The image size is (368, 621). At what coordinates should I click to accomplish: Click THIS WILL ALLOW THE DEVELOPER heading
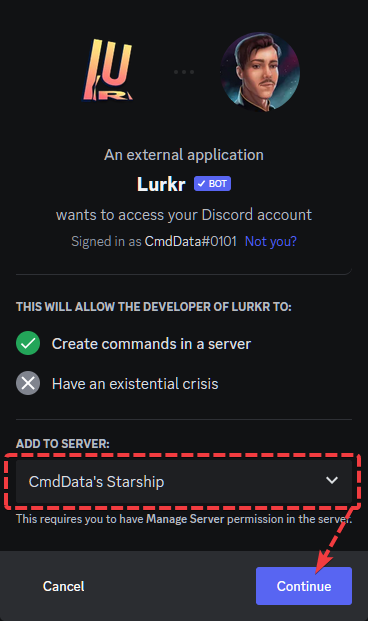click(x=154, y=307)
